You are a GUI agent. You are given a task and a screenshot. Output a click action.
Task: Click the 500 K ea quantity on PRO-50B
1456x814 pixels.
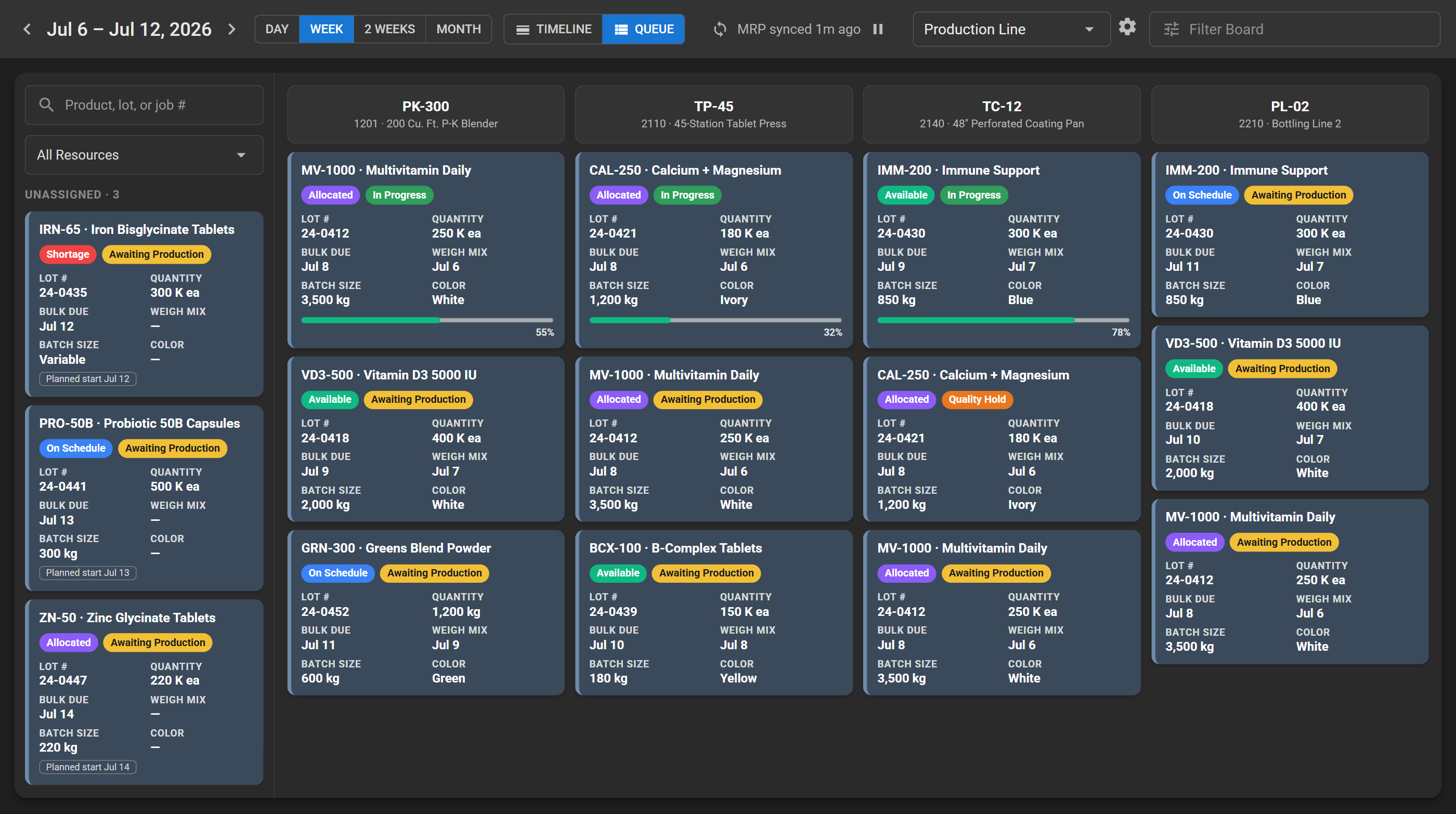coord(175,486)
